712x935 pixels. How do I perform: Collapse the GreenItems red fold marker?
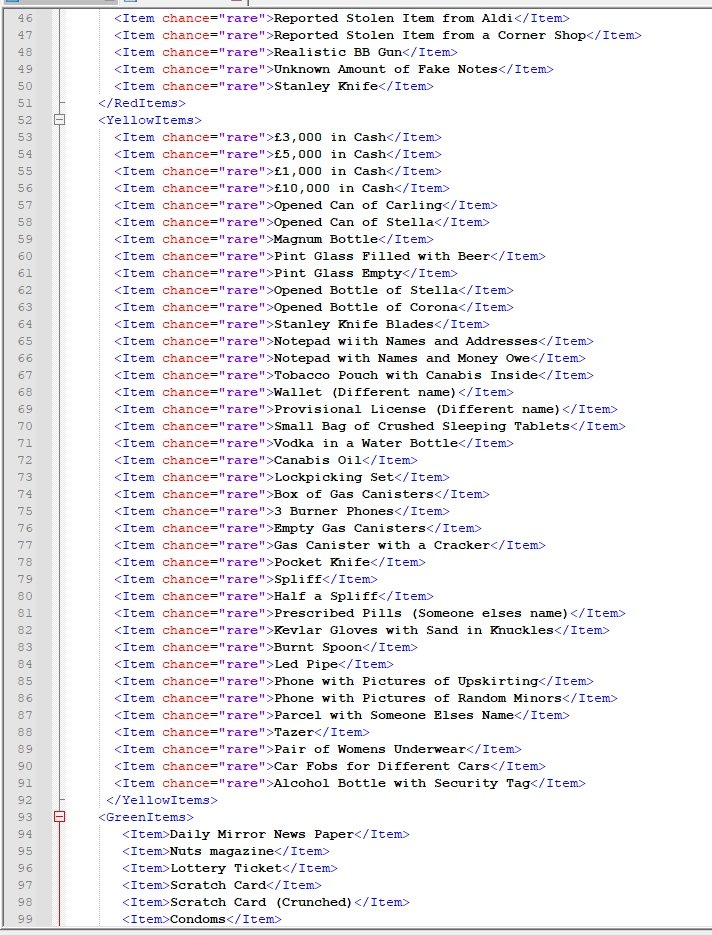[x=60, y=817]
